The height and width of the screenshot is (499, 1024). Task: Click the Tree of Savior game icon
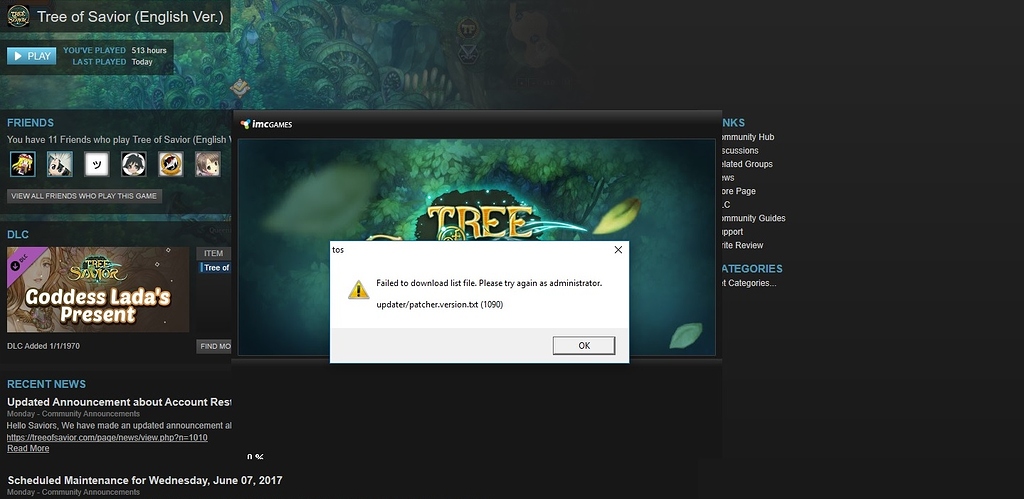(x=17, y=17)
